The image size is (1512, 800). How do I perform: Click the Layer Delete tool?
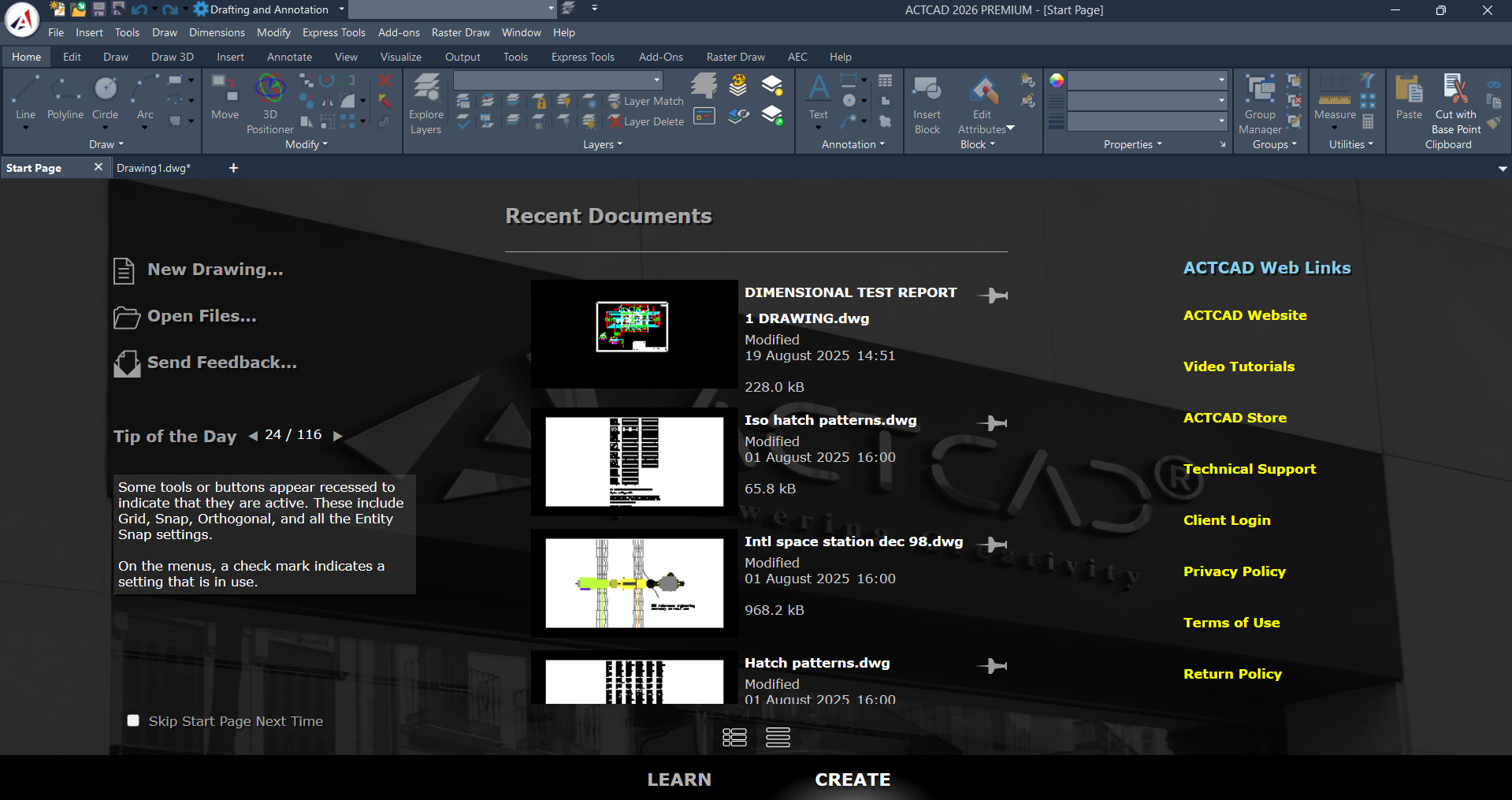[x=646, y=121]
